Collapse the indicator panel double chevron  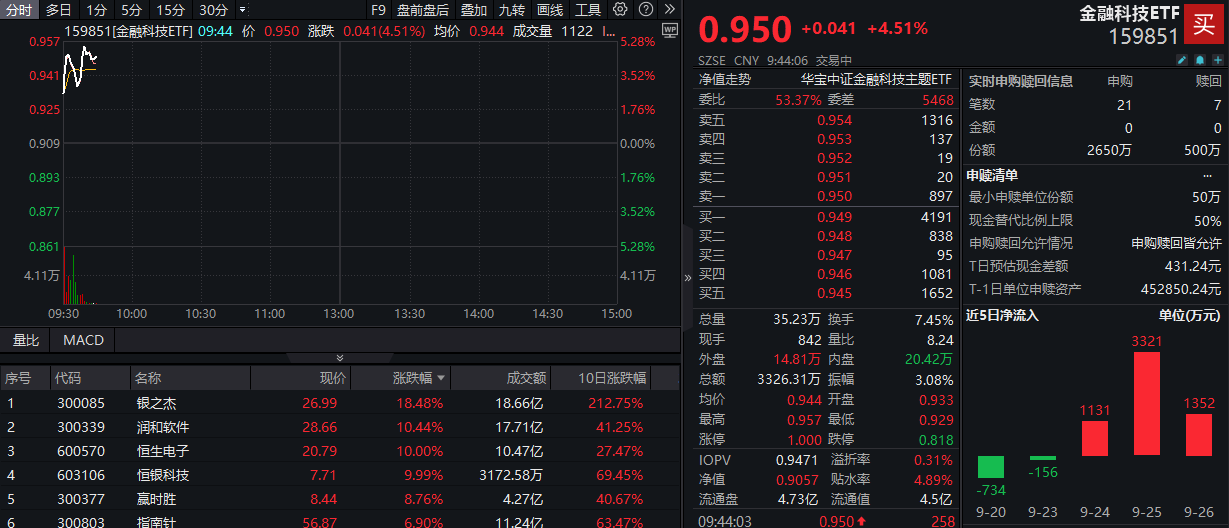pyautogui.click(x=340, y=358)
